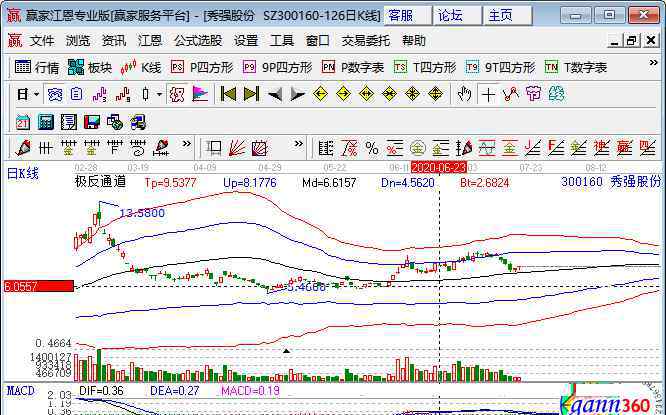Expand the drawing tools overflow chevron
The width and height of the screenshot is (666, 415).
pos(186,144)
